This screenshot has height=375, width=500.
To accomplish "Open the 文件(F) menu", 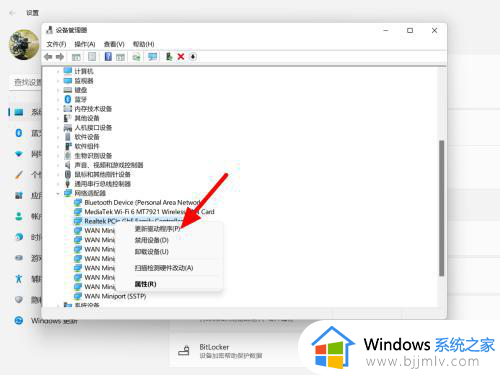I will click(56, 44).
